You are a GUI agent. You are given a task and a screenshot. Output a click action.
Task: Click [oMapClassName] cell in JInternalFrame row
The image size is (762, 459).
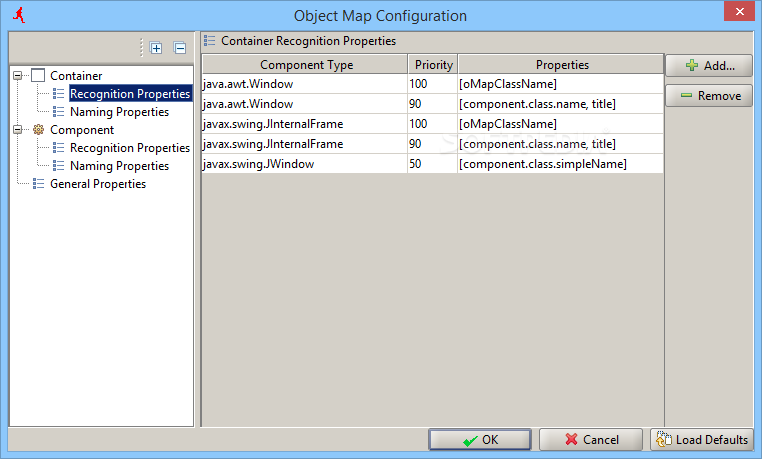point(561,124)
